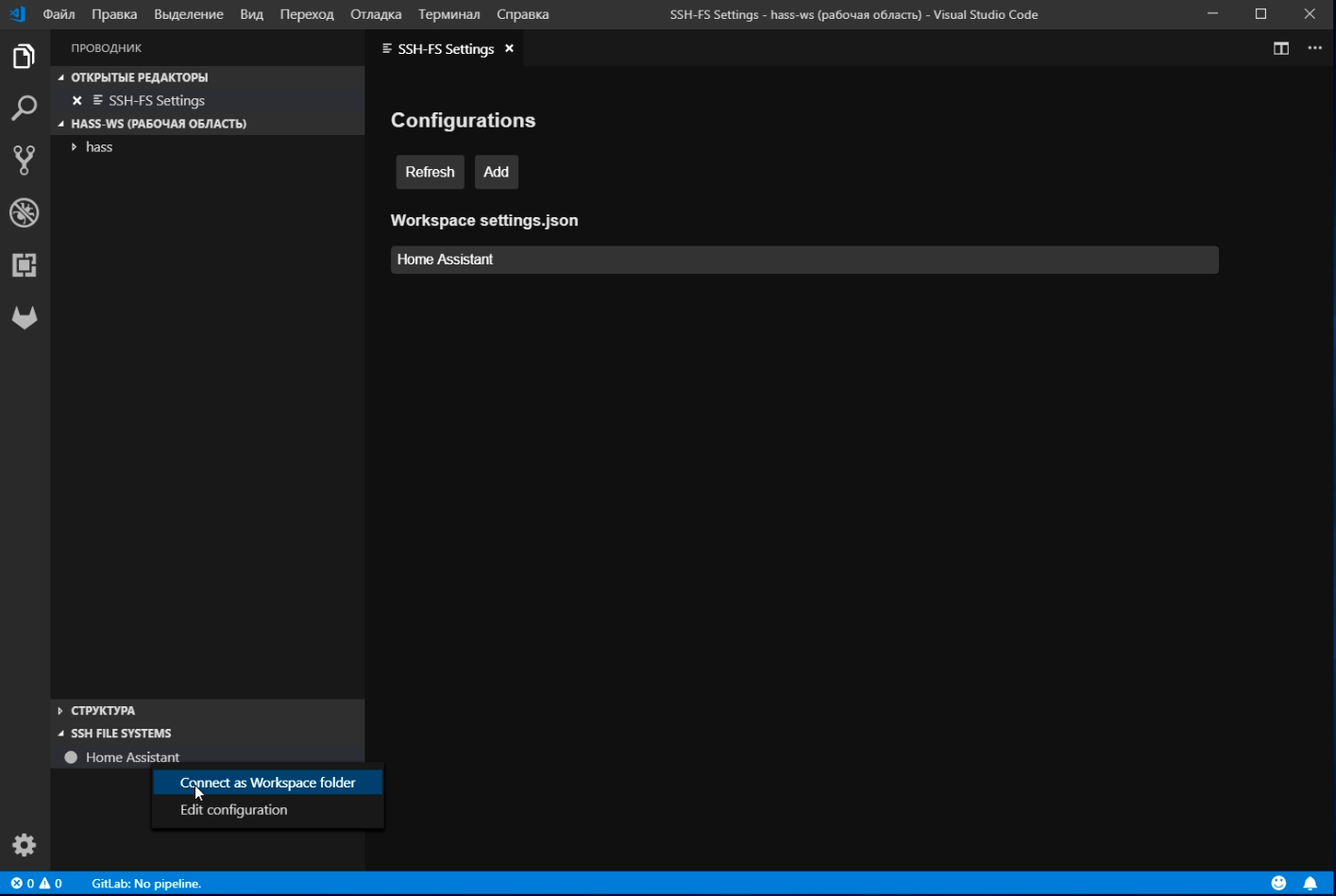Open the Справка menu
1336x896 pixels.
523,14
